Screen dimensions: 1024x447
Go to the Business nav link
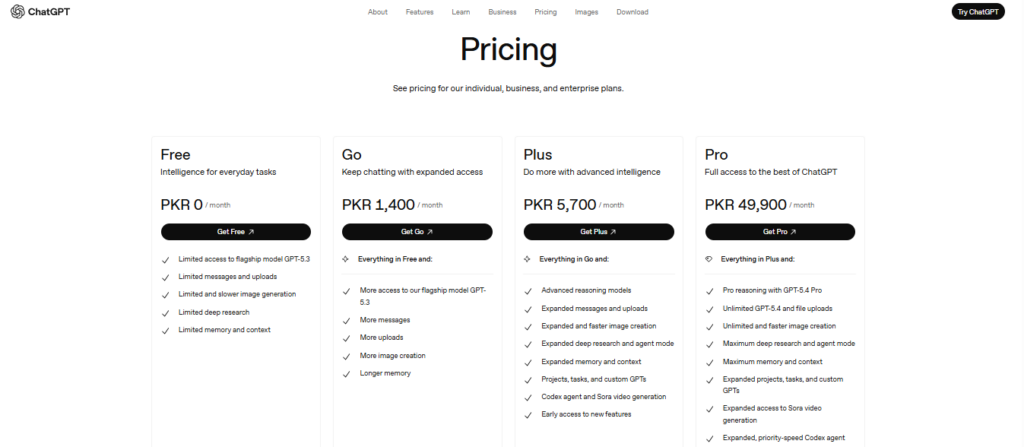(502, 12)
